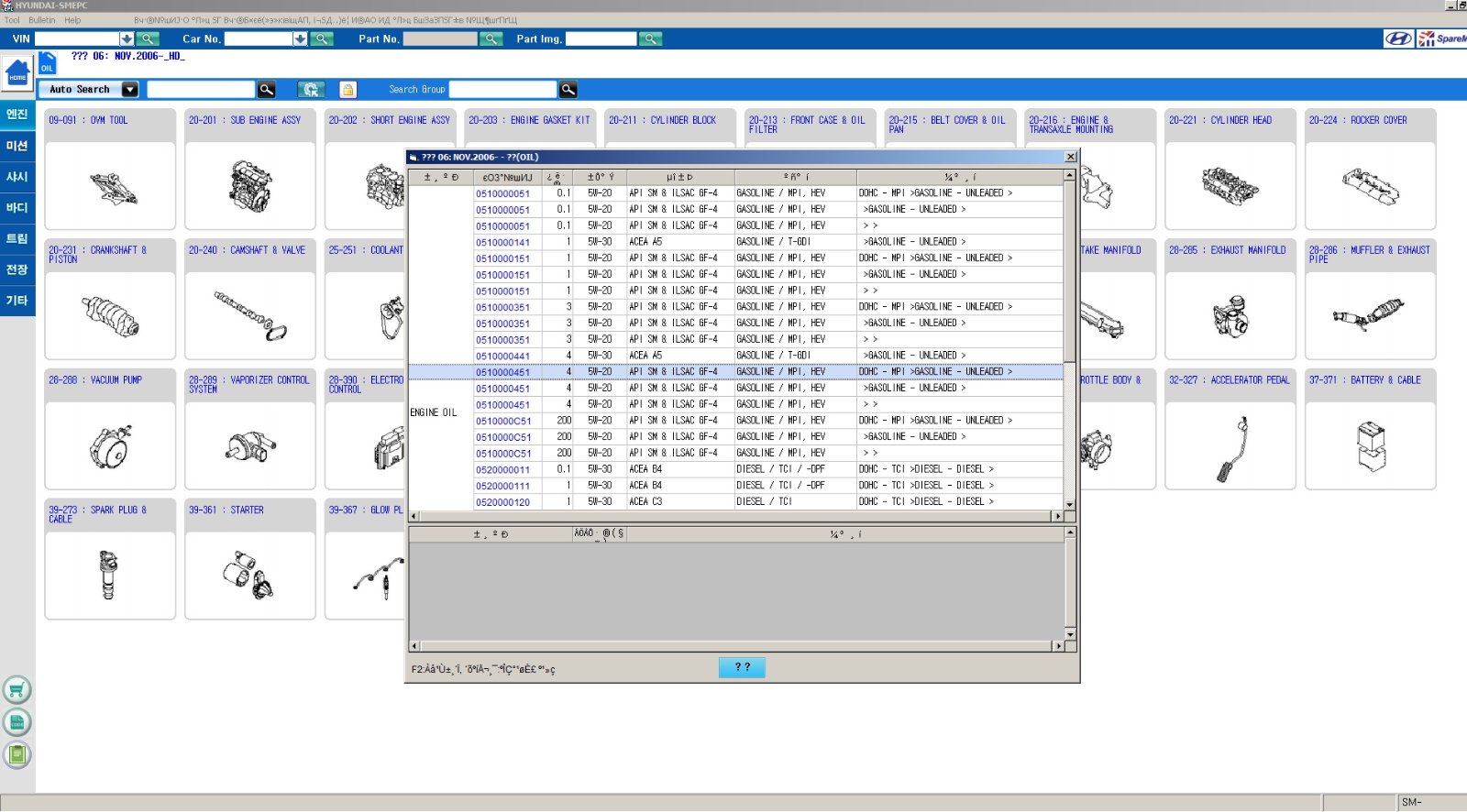
Task: Open the shopping cart icon
Action: [17, 690]
